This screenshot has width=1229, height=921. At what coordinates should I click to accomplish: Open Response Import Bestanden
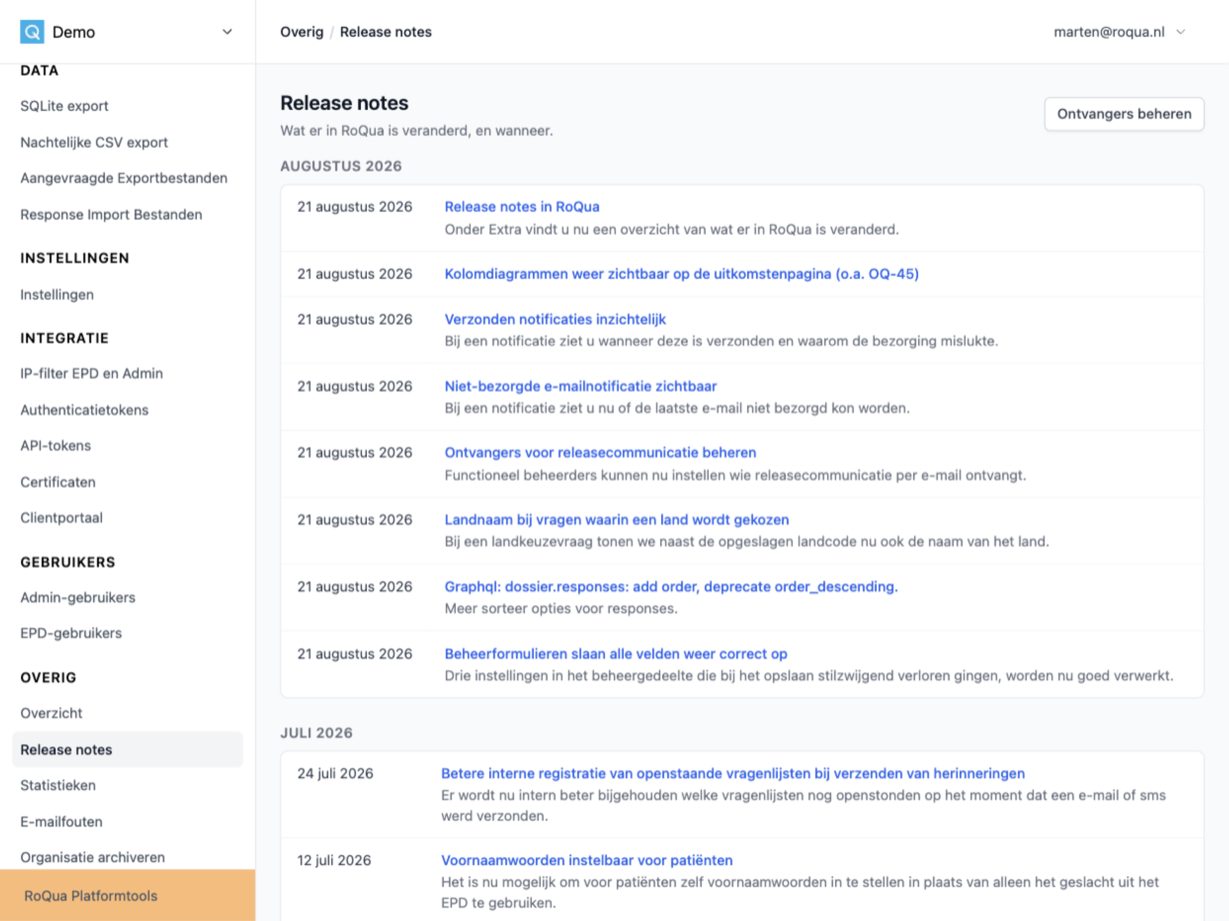pyautogui.click(x=111, y=214)
